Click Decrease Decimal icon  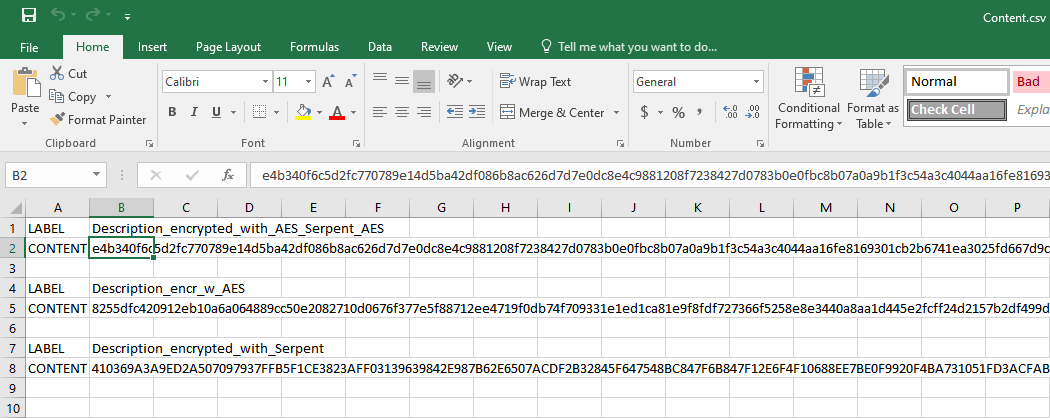753,112
